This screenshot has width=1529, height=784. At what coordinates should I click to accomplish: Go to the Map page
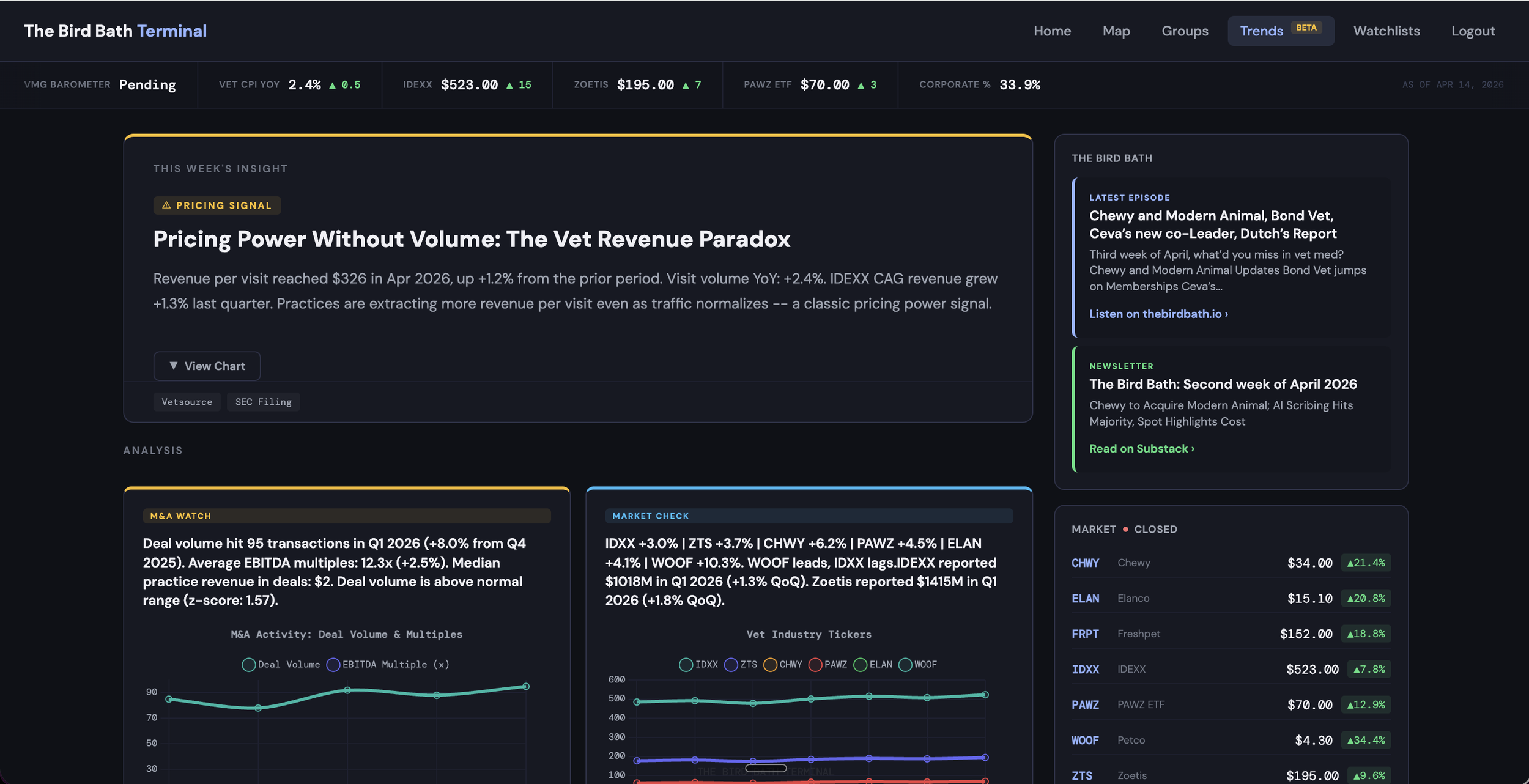click(1116, 31)
